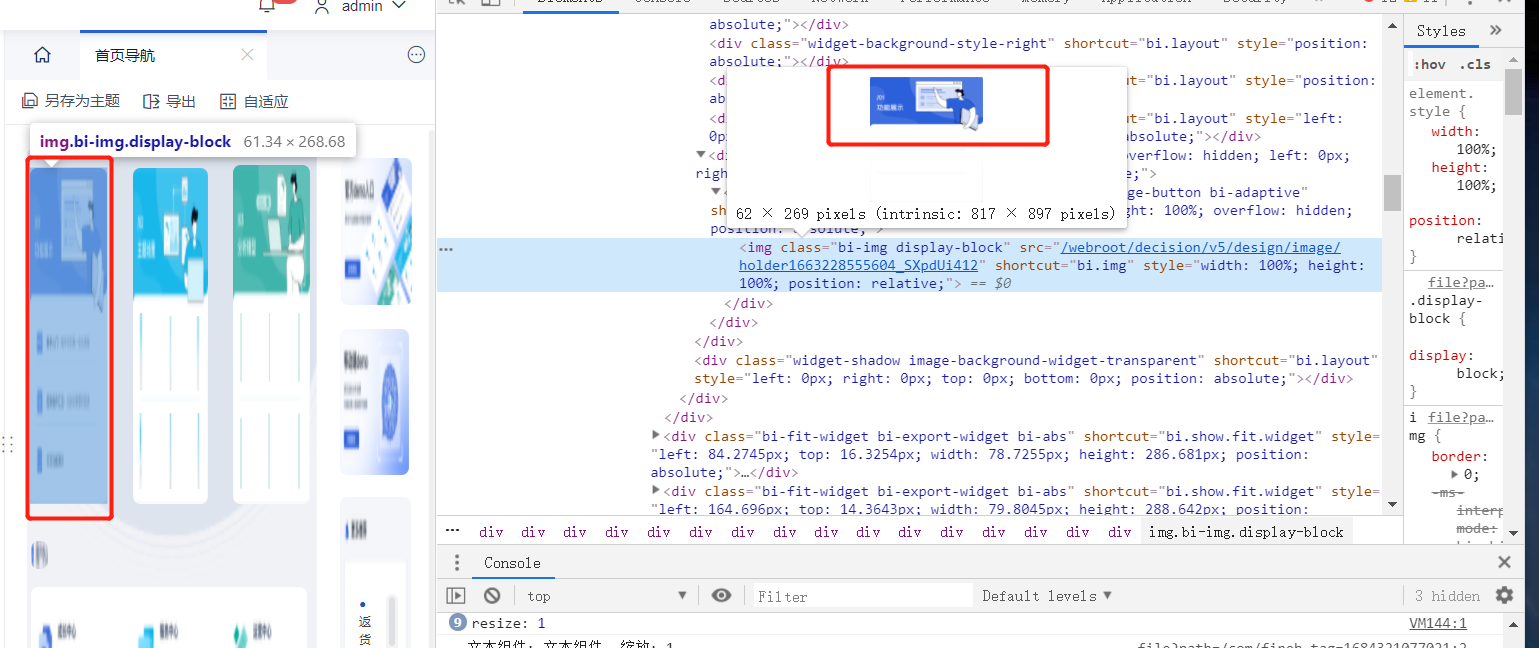The width and height of the screenshot is (1539, 648).
Task: Click the resize: 1 console message
Action: 509,623
